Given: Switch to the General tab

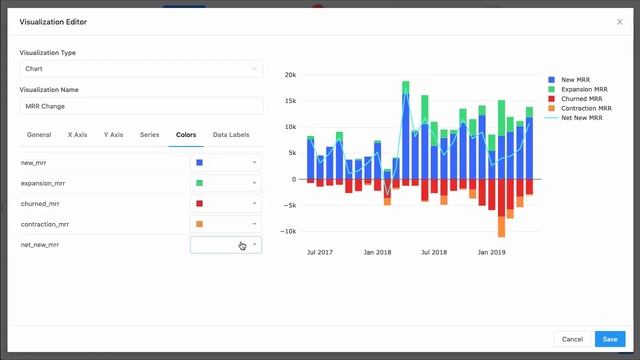Looking at the screenshot, I should point(39,135).
